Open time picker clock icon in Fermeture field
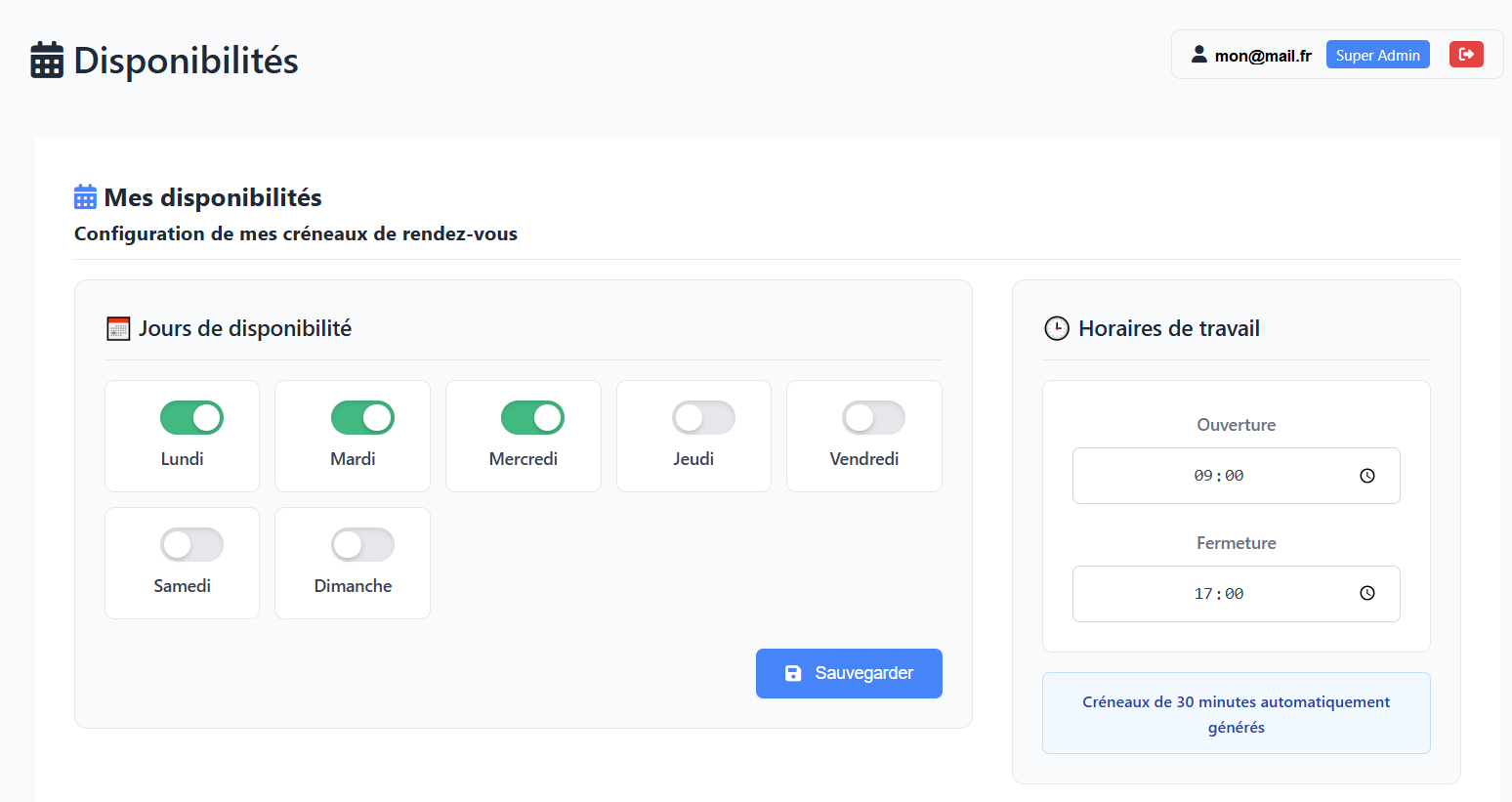This screenshot has height=802, width=1512. point(1367,594)
